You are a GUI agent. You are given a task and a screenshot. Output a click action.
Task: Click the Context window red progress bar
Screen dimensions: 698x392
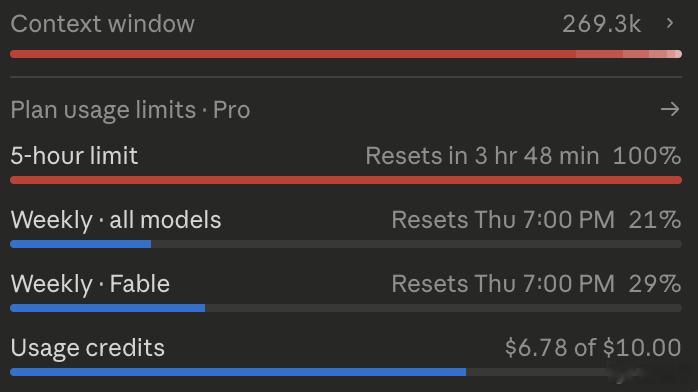click(x=346, y=54)
